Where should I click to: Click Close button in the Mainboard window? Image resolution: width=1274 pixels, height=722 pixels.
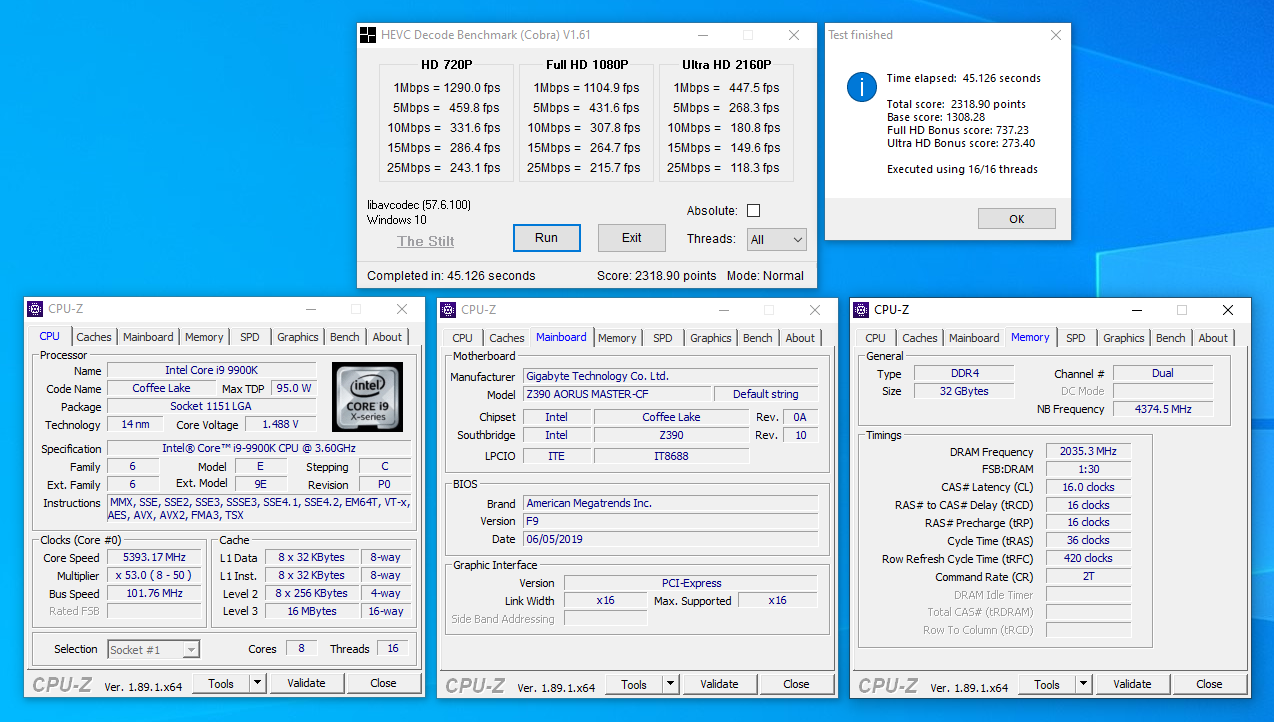click(x=796, y=684)
